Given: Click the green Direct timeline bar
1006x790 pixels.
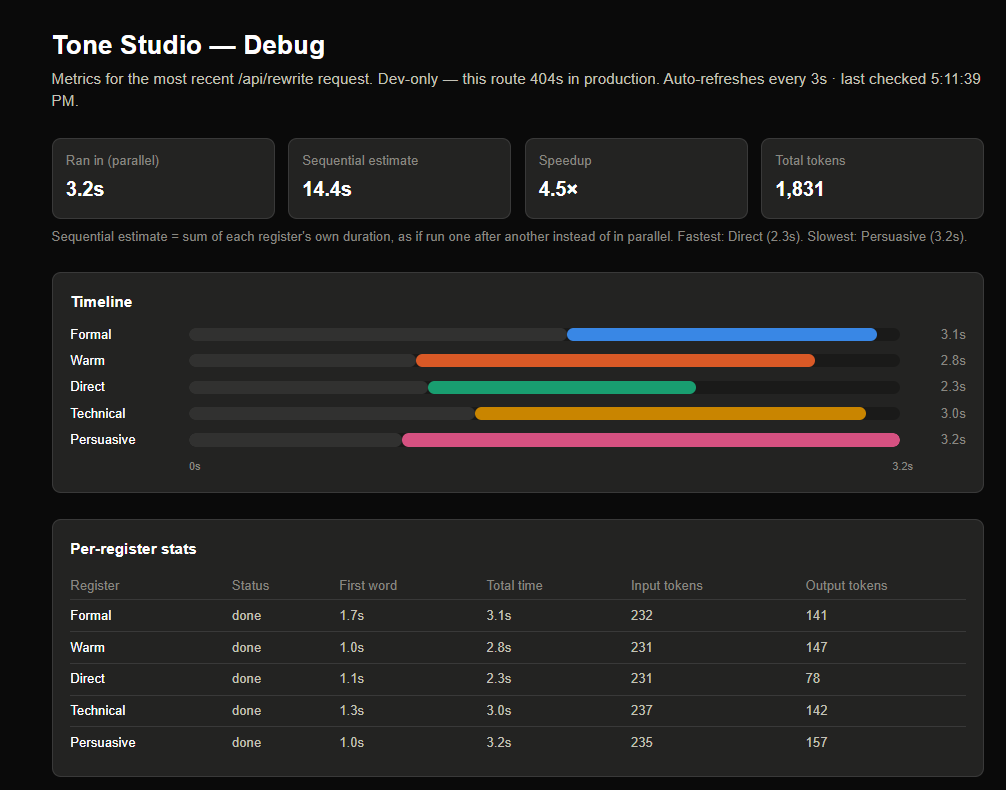Looking at the screenshot, I should click(x=562, y=387).
